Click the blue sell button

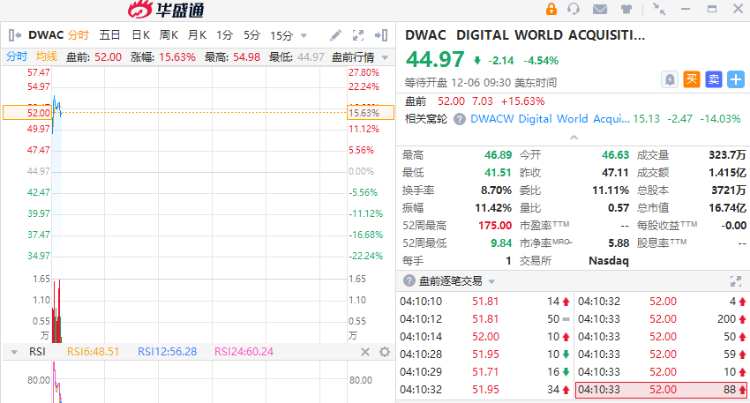coord(714,79)
